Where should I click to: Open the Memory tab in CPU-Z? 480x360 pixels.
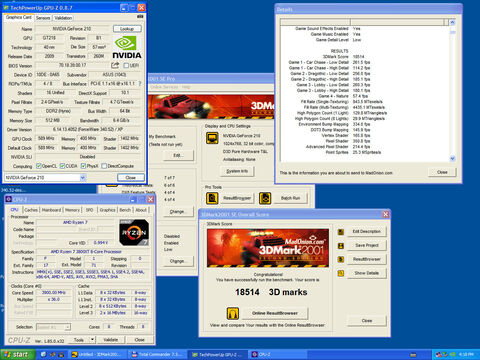pos(72,210)
